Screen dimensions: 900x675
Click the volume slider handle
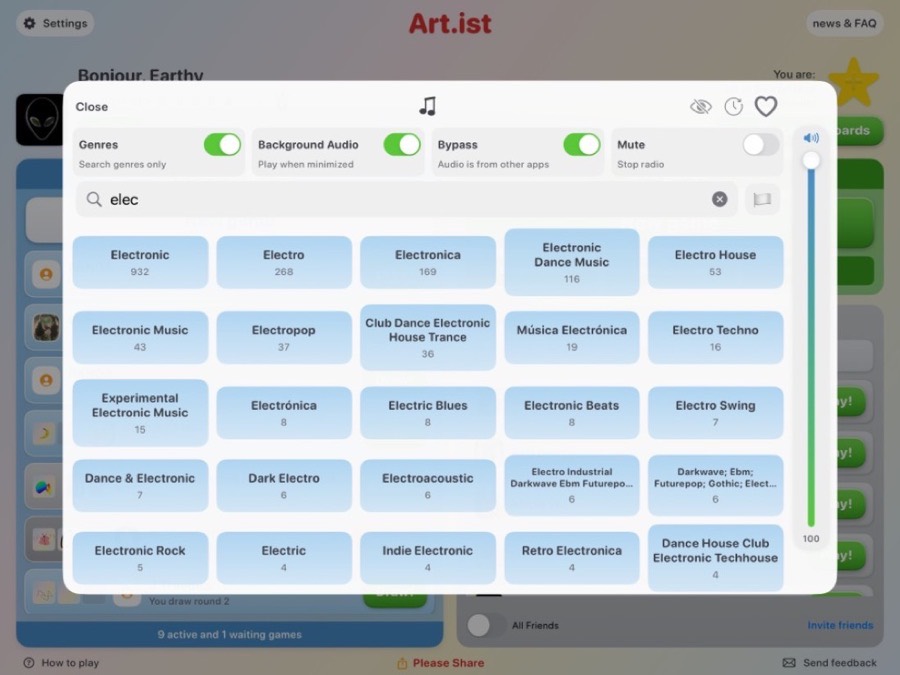811,160
